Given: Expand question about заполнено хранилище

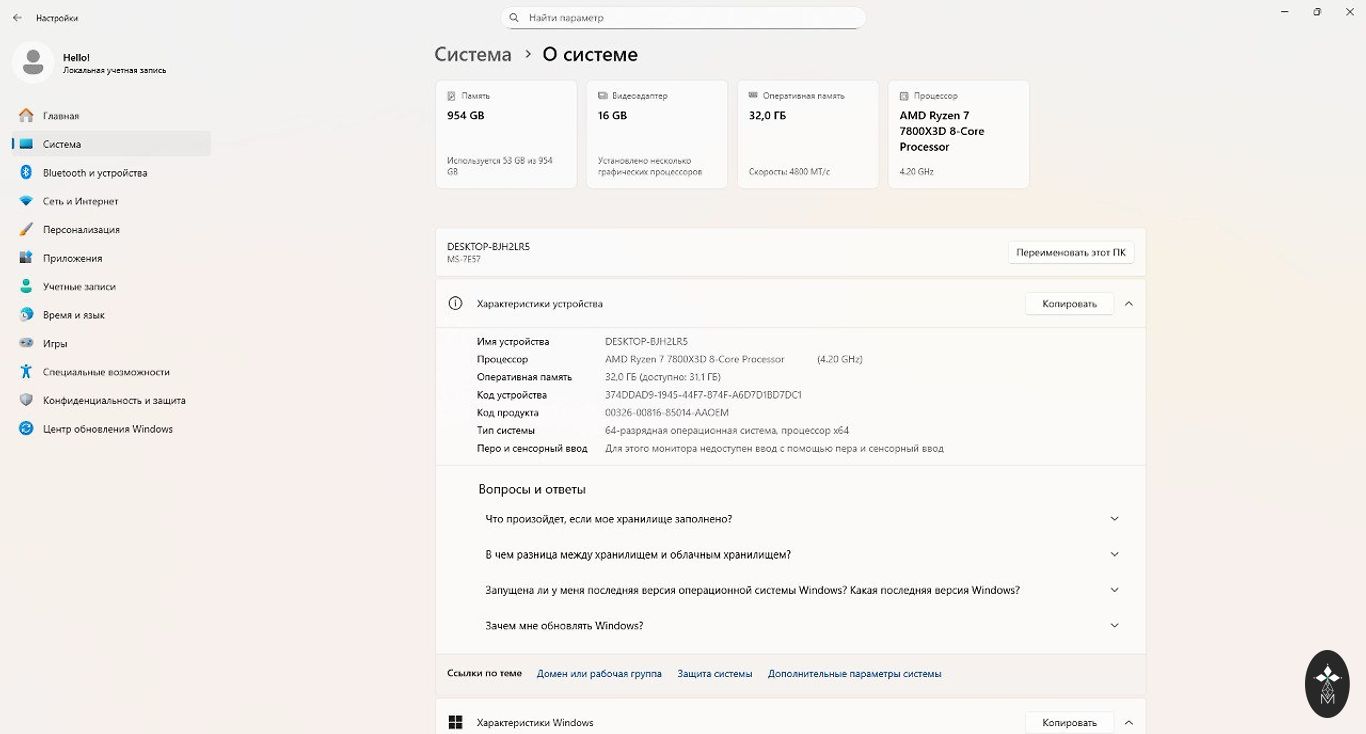Looking at the screenshot, I should [x=1114, y=519].
